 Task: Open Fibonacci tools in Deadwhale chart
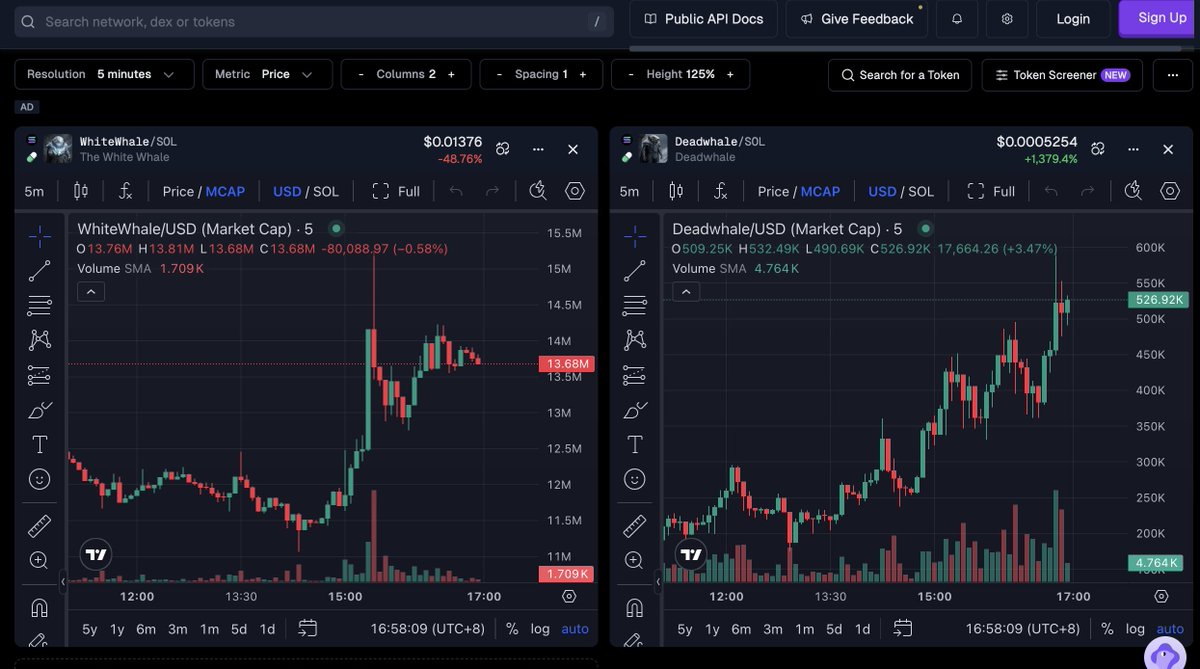tap(634, 305)
